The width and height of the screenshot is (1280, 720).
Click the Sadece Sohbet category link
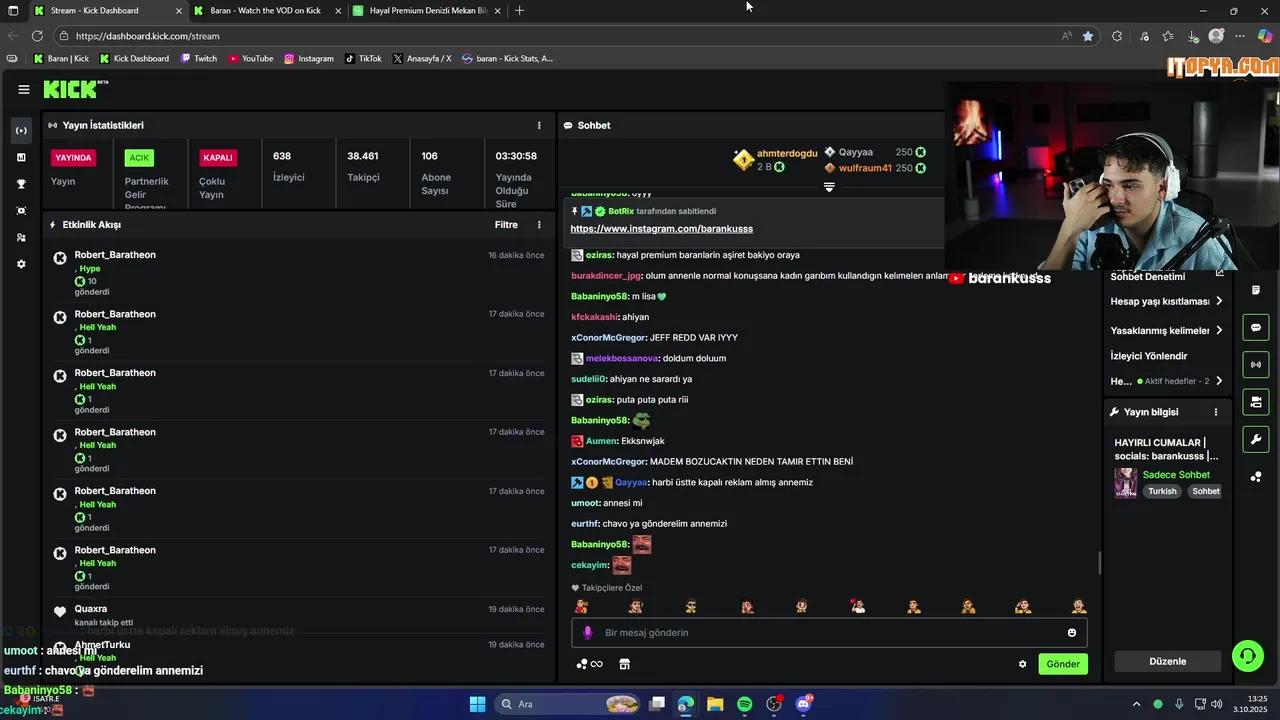[1176, 475]
